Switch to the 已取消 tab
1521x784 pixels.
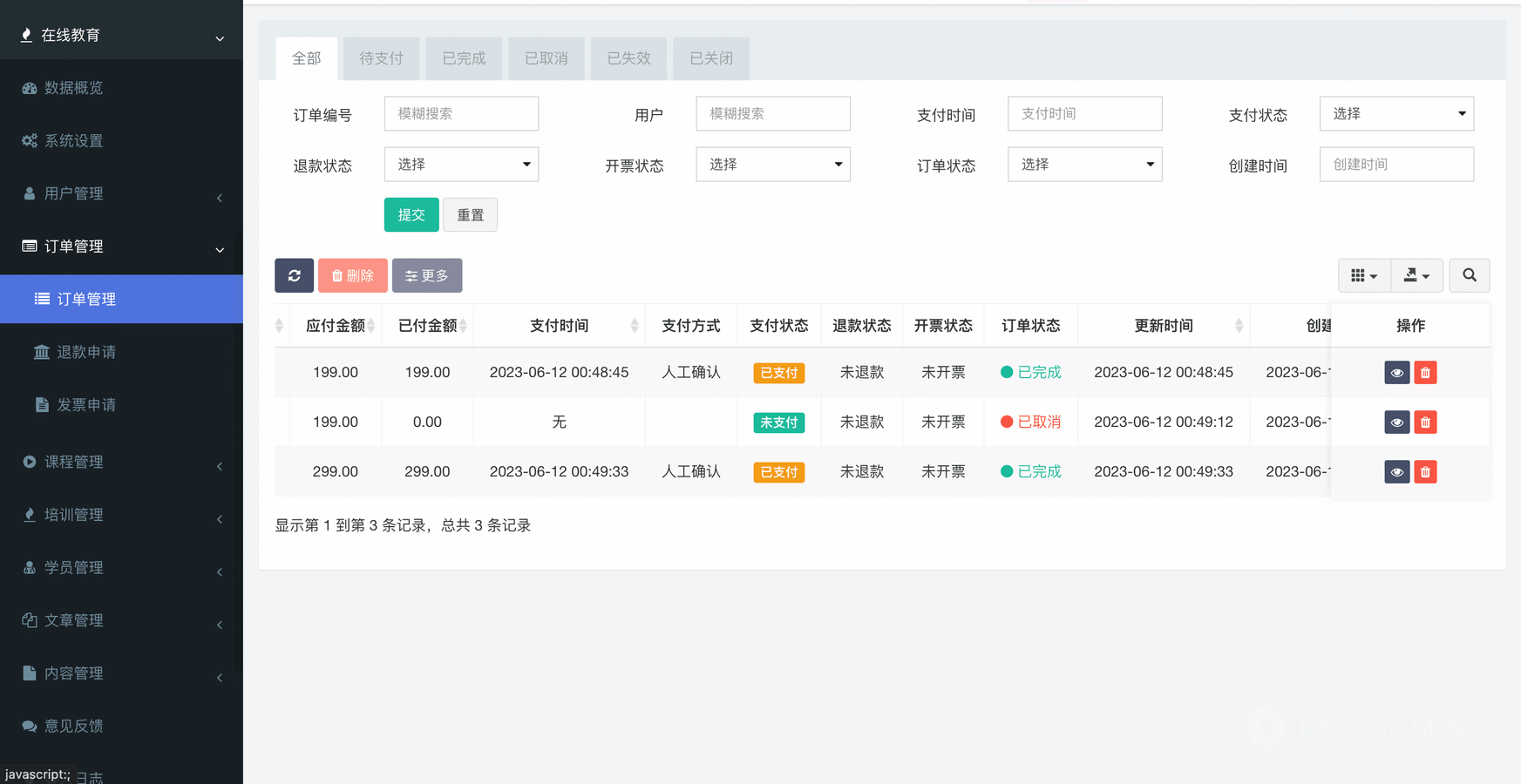click(x=546, y=58)
